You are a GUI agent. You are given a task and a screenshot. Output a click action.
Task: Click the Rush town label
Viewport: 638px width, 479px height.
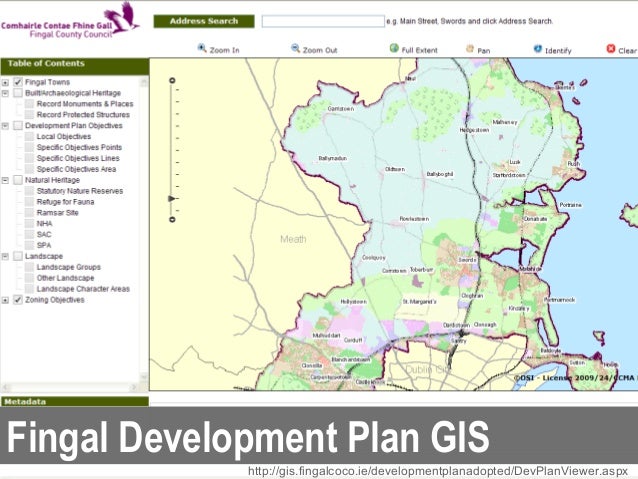pos(574,164)
